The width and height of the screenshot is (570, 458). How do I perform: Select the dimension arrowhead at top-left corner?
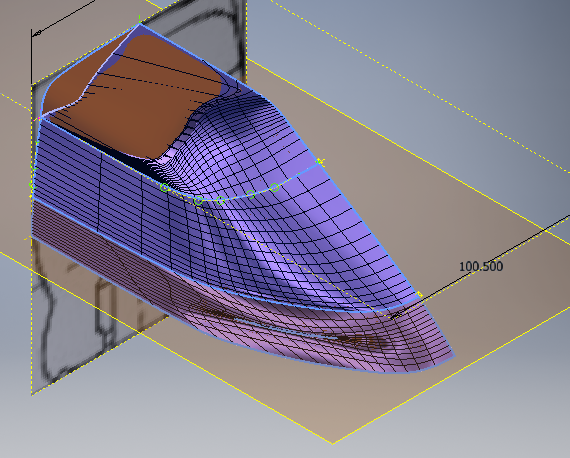tap(36, 34)
